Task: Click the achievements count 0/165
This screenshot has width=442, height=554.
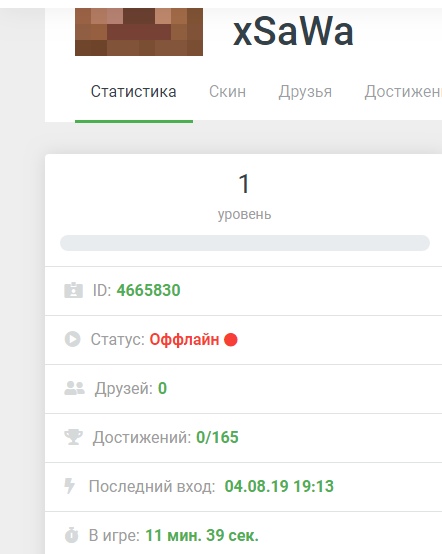Action: click(217, 437)
